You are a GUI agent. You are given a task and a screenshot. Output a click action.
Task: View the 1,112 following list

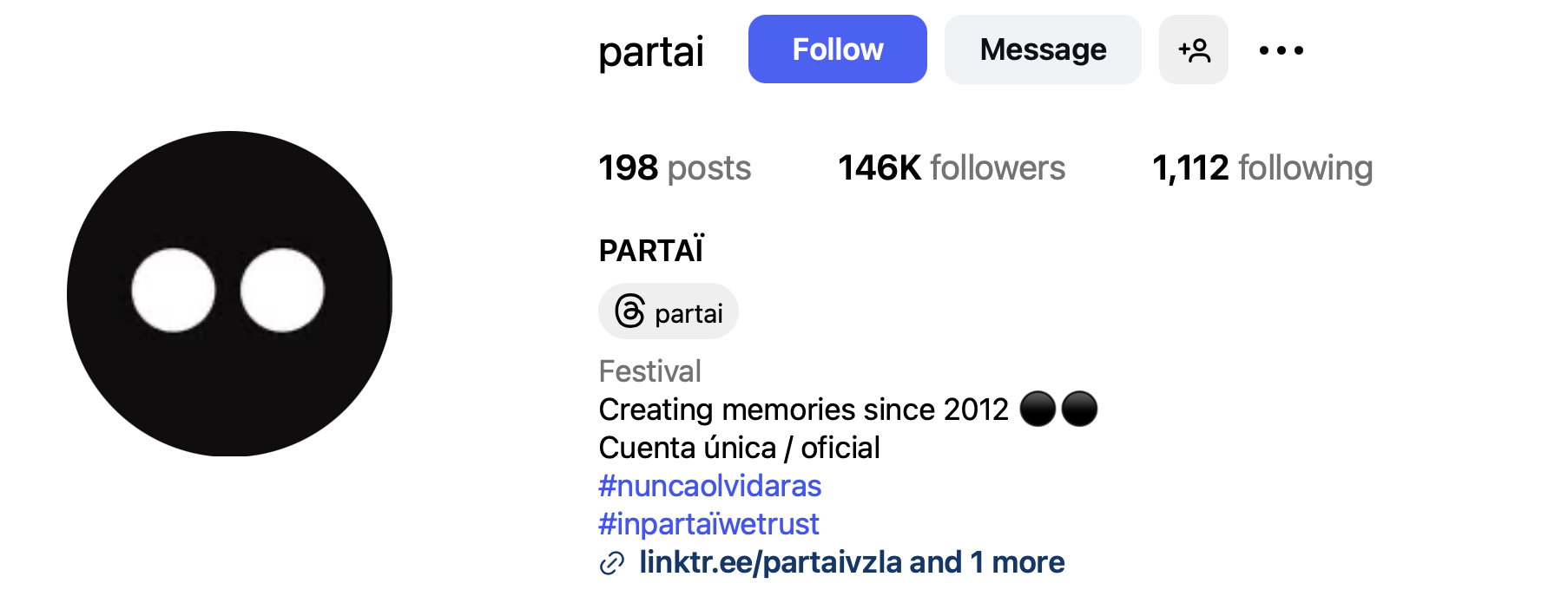point(1262,167)
